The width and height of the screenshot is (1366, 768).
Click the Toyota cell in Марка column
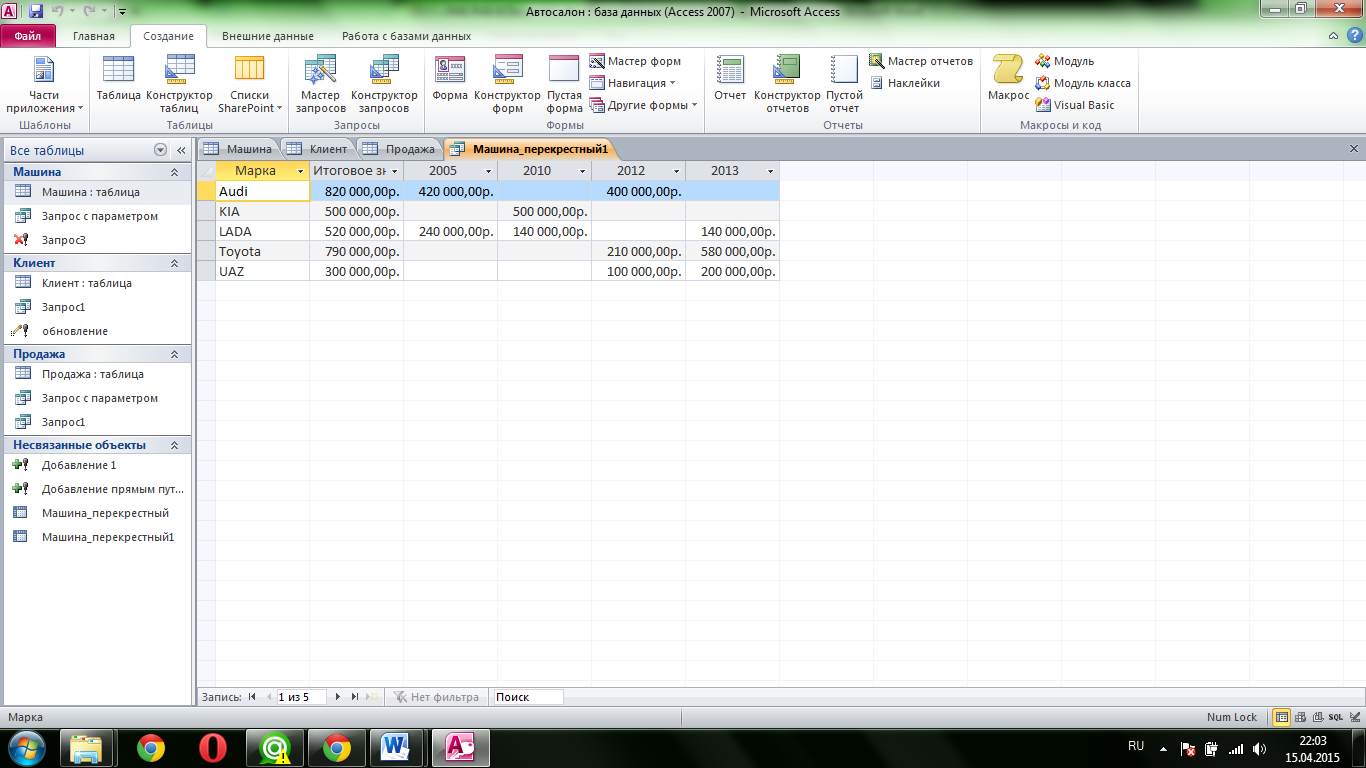click(262, 251)
